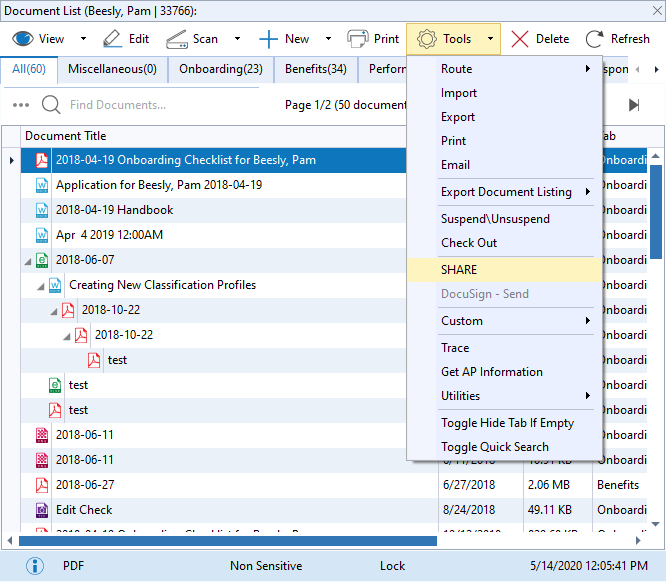The width and height of the screenshot is (666, 582).
Task: Select Get AP Information menu item
Action: pyautogui.click(x=505, y=372)
